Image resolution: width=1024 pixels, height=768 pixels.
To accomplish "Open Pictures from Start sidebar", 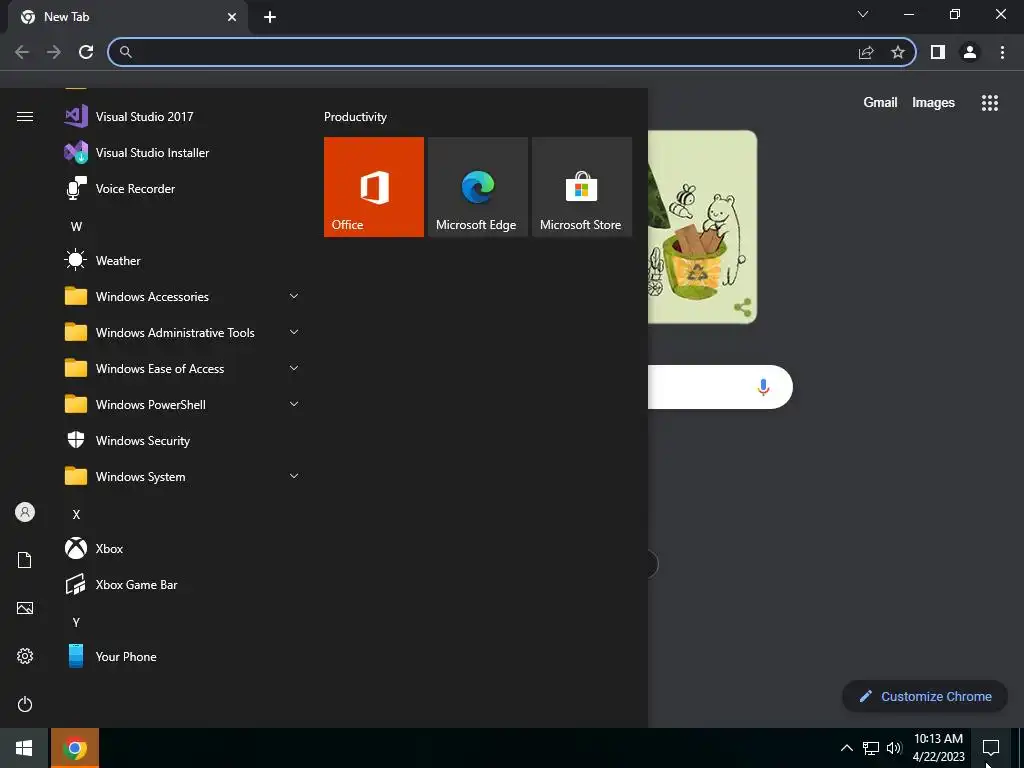I will point(25,608).
